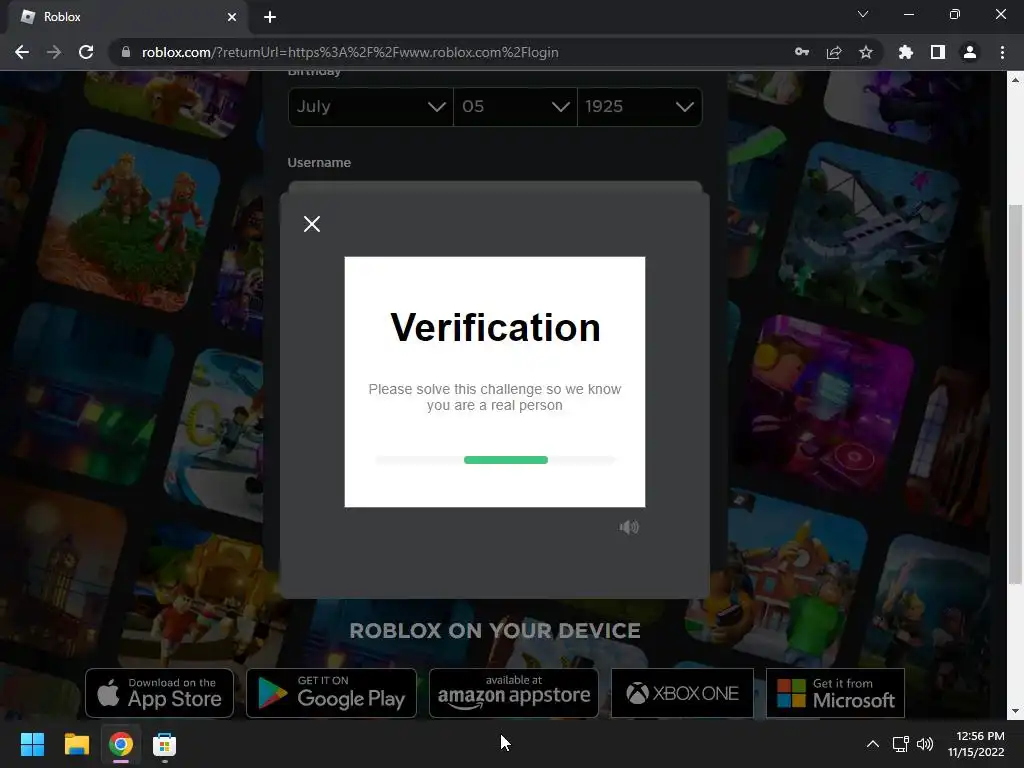
Task: Click the 'ROBLOX ON YOUR DEVICE' heading
Action: [495, 630]
